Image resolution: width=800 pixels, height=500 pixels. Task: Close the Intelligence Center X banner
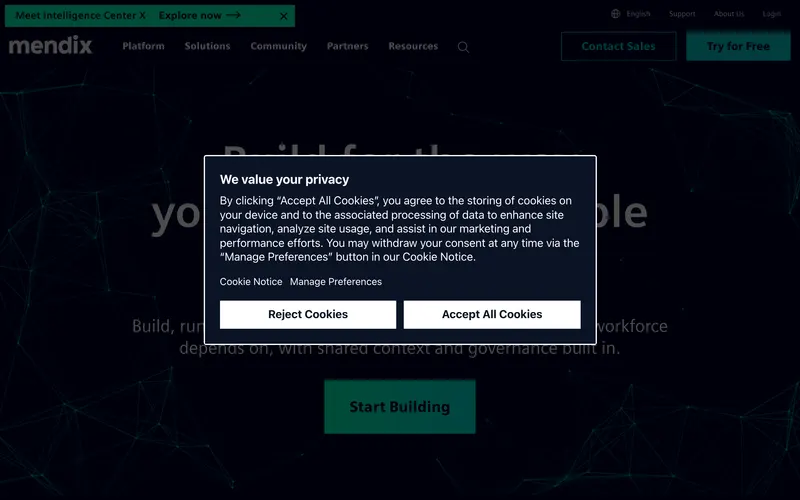pos(284,16)
